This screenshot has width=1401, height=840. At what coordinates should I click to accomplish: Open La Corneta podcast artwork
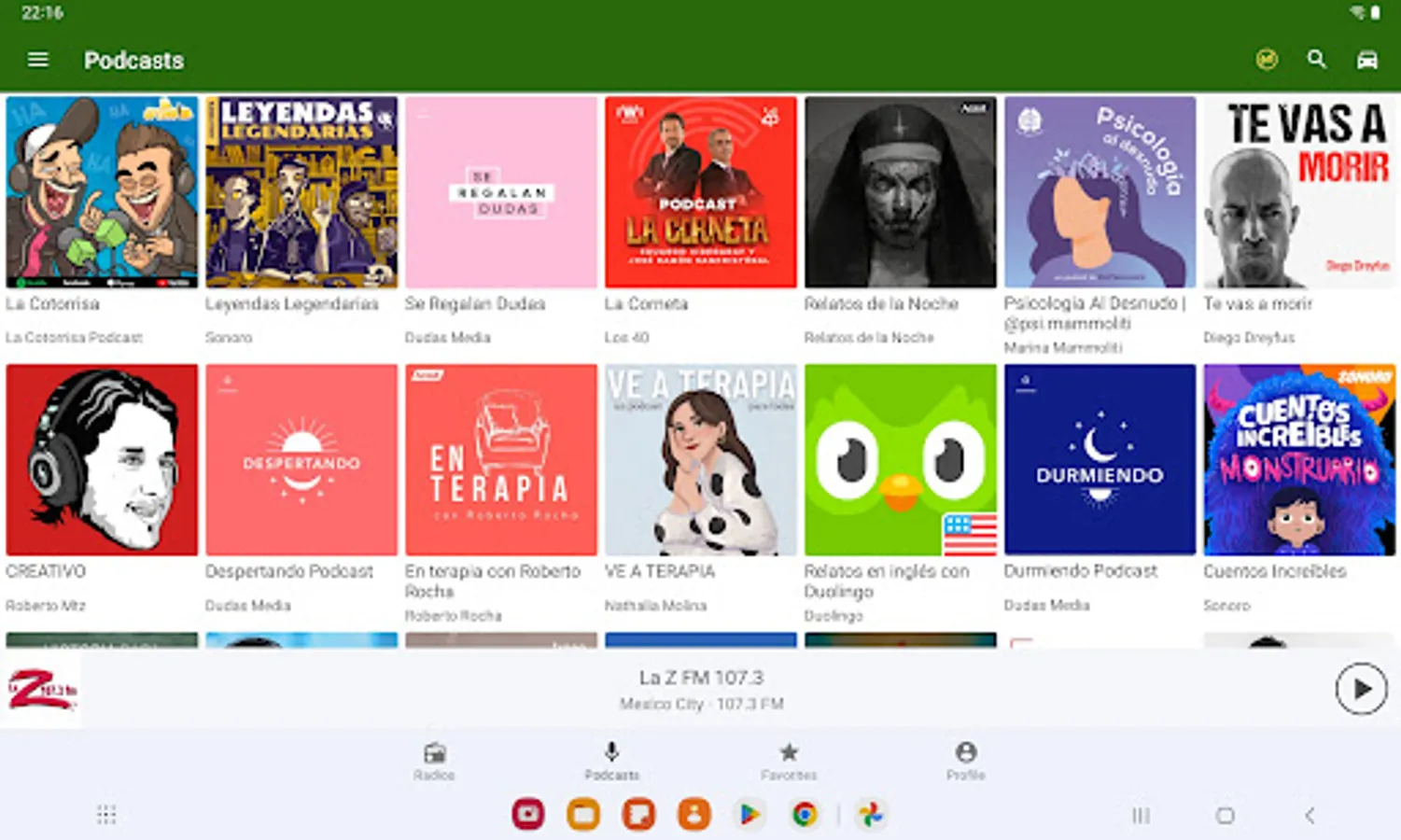click(701, 192)
